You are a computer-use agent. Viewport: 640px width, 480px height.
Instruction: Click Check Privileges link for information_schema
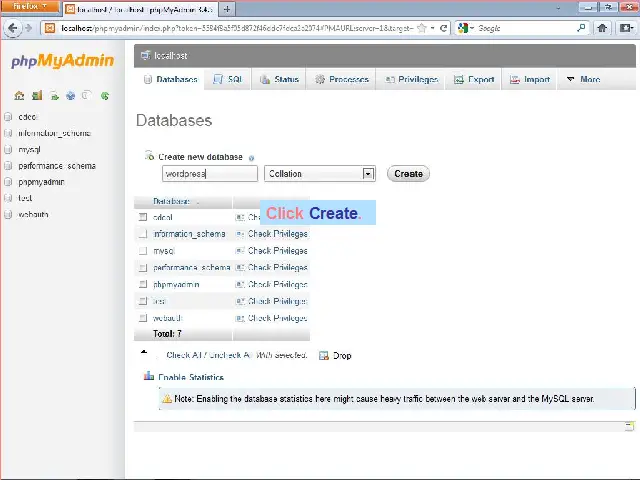(278, 234)
